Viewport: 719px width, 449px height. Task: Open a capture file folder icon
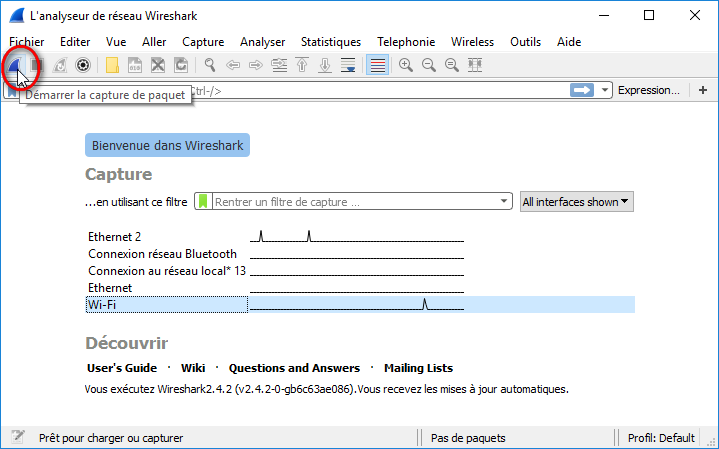pyautogui.click(x=112, y=65)
